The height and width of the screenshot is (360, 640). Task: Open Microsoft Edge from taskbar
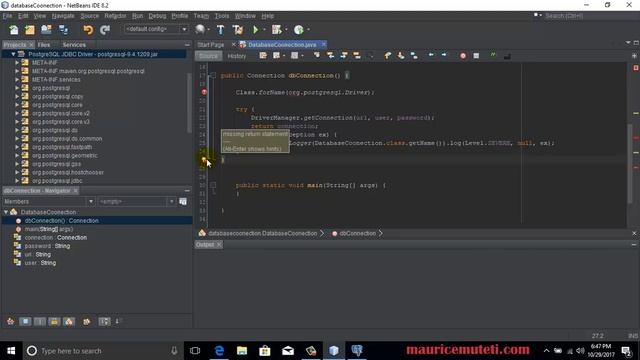219,351
